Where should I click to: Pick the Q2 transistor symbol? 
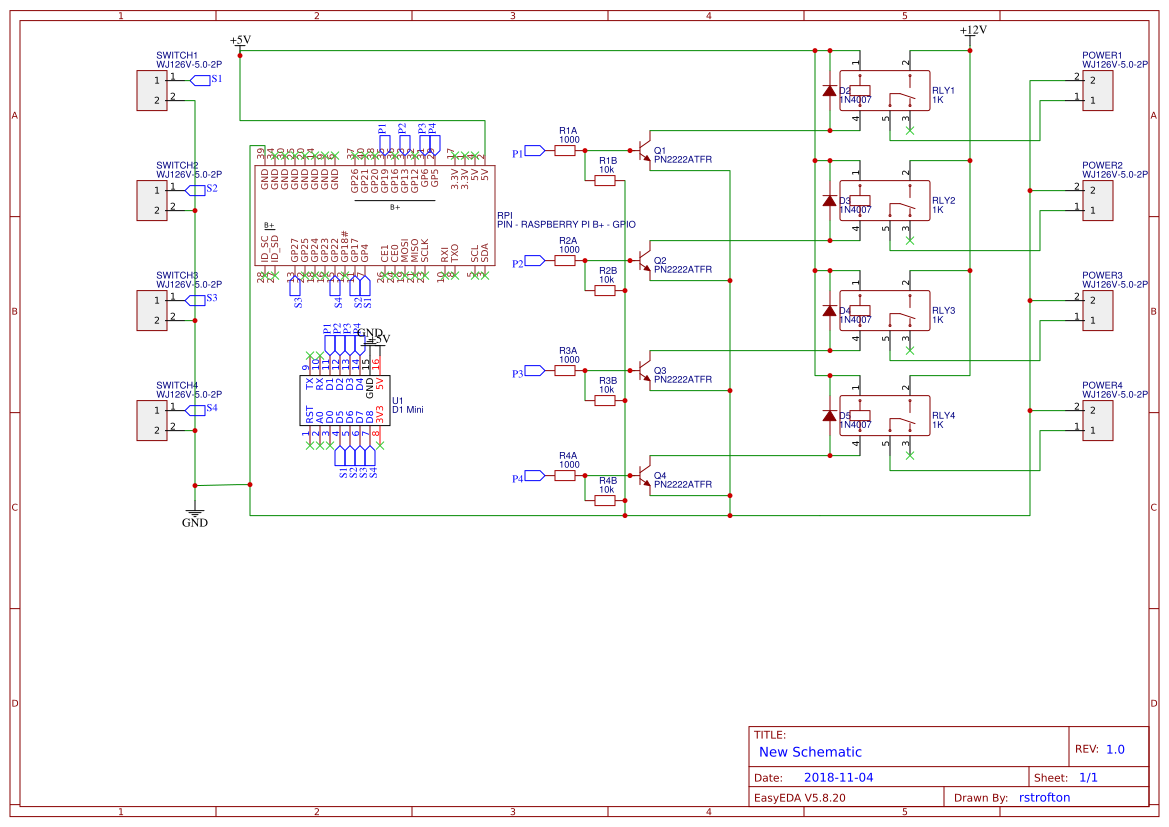click(x=643, y=261)
